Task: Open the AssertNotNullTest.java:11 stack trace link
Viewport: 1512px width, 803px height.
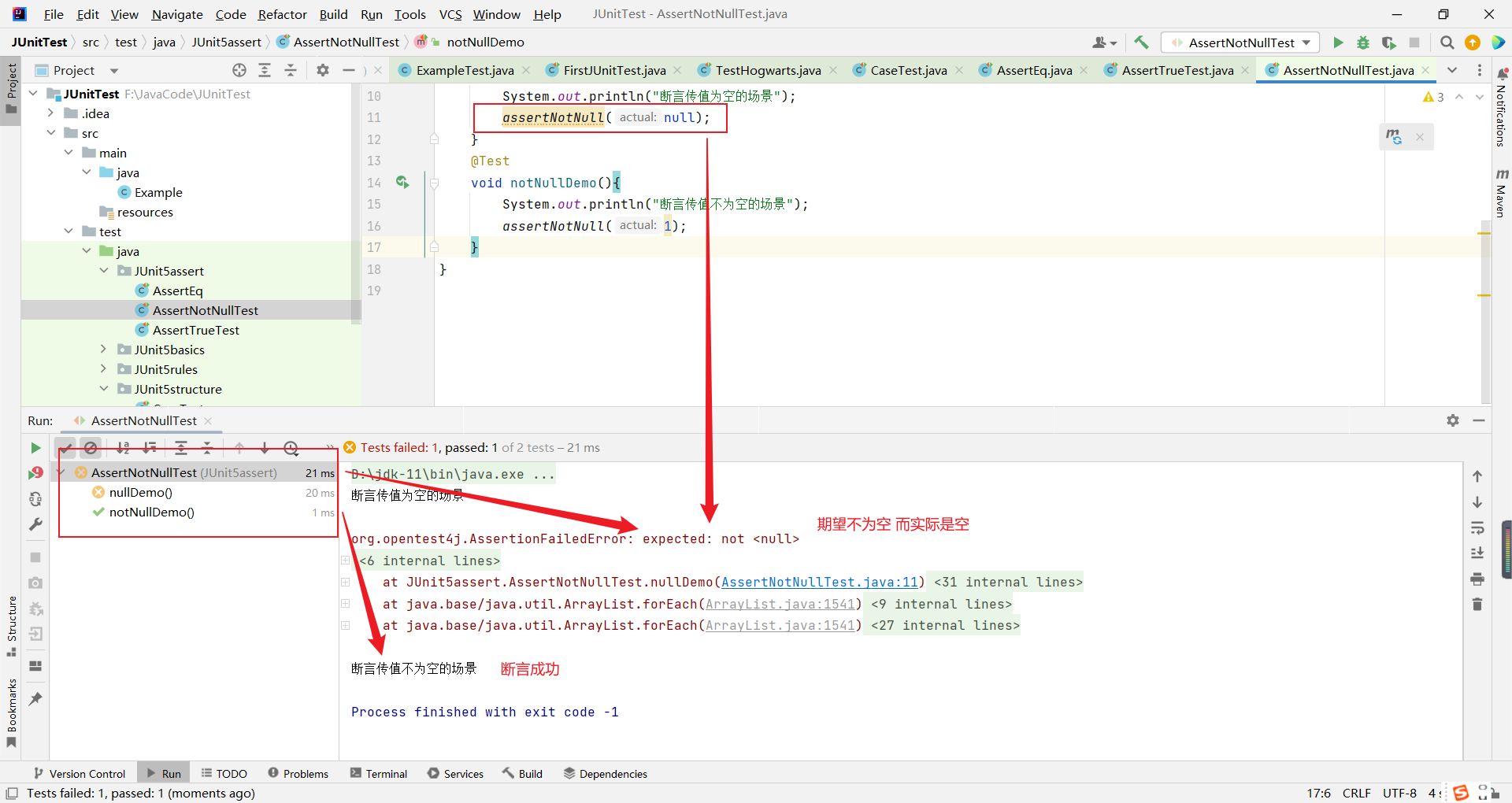Action: (x=819, y=583)
